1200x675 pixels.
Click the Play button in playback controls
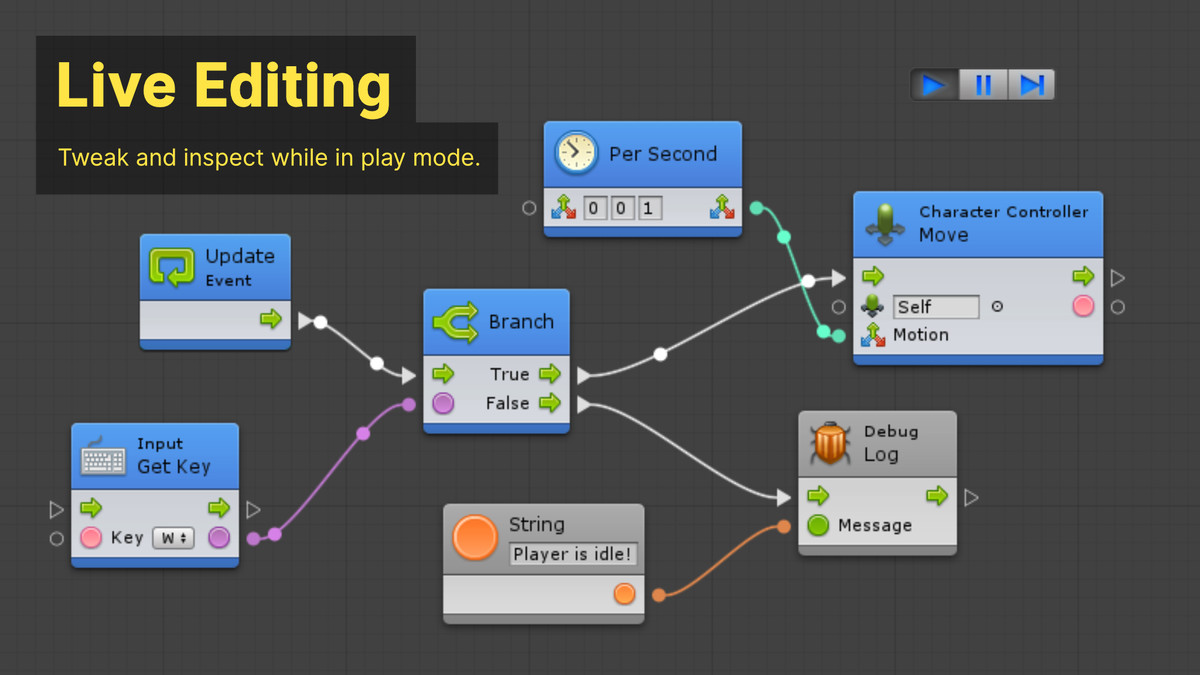pyautogui.click(x=934, y=85)
